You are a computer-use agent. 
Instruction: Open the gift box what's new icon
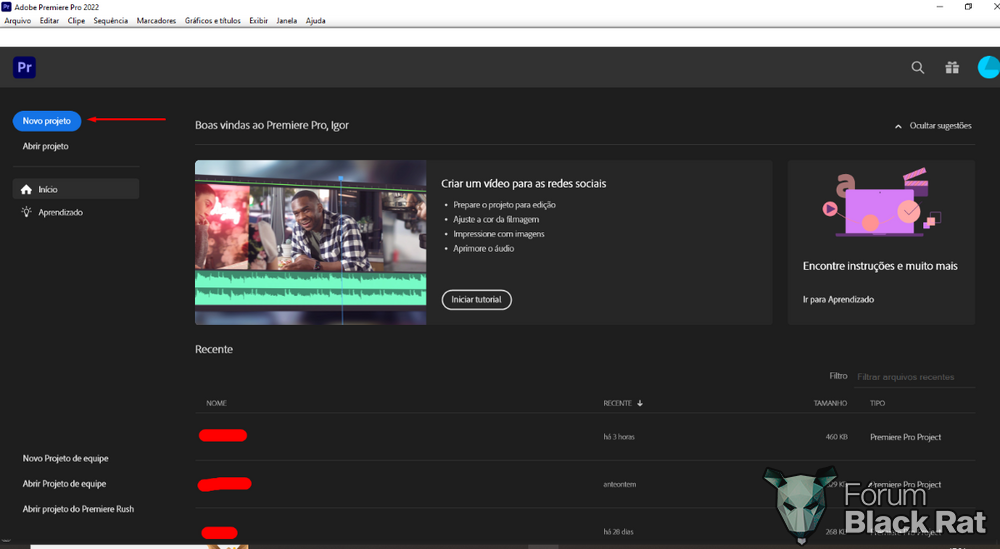click(952, 68)
